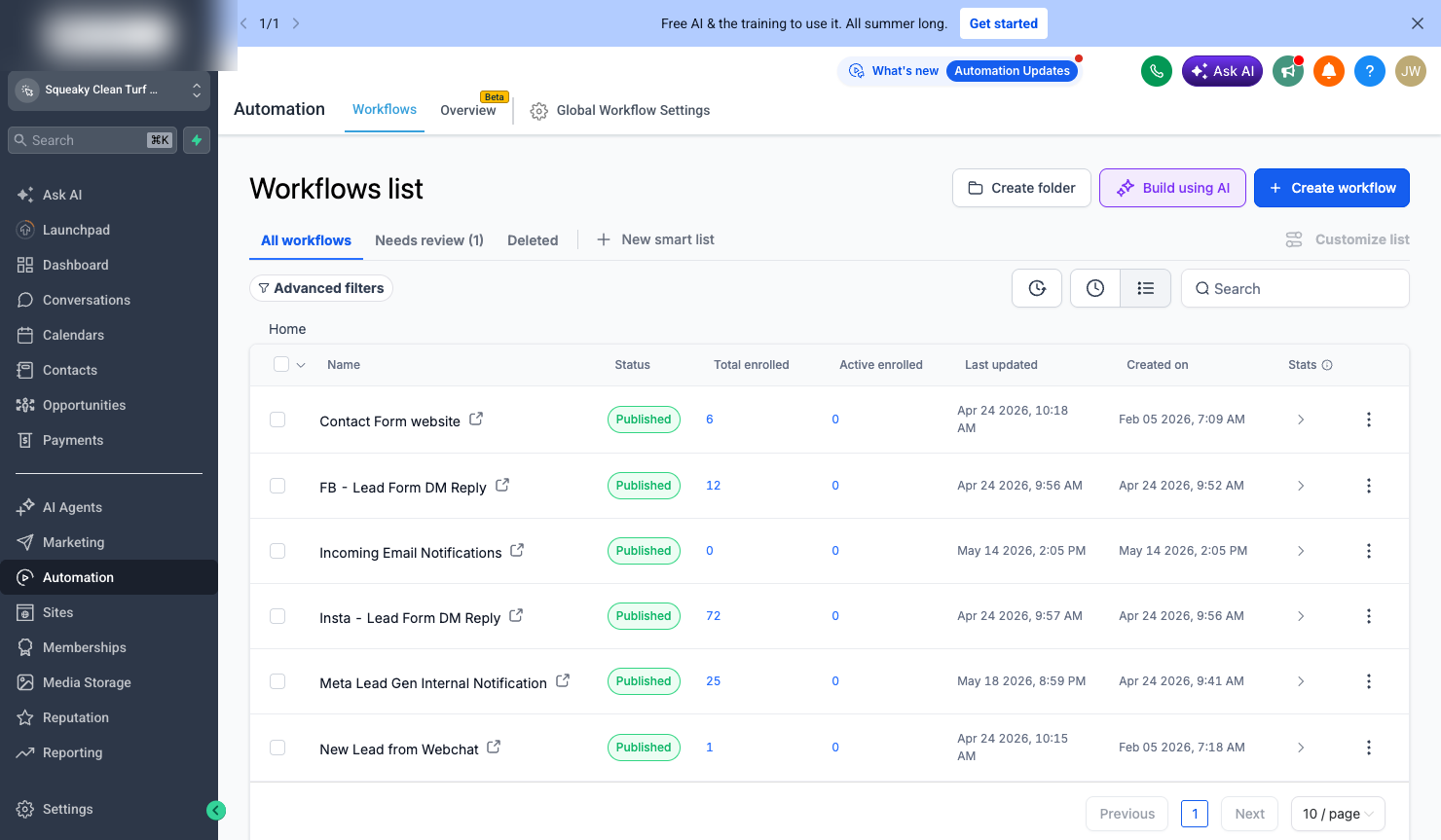1441x840 pixels.
Task: Add a New smart list
Action: (x=655, y=239)
